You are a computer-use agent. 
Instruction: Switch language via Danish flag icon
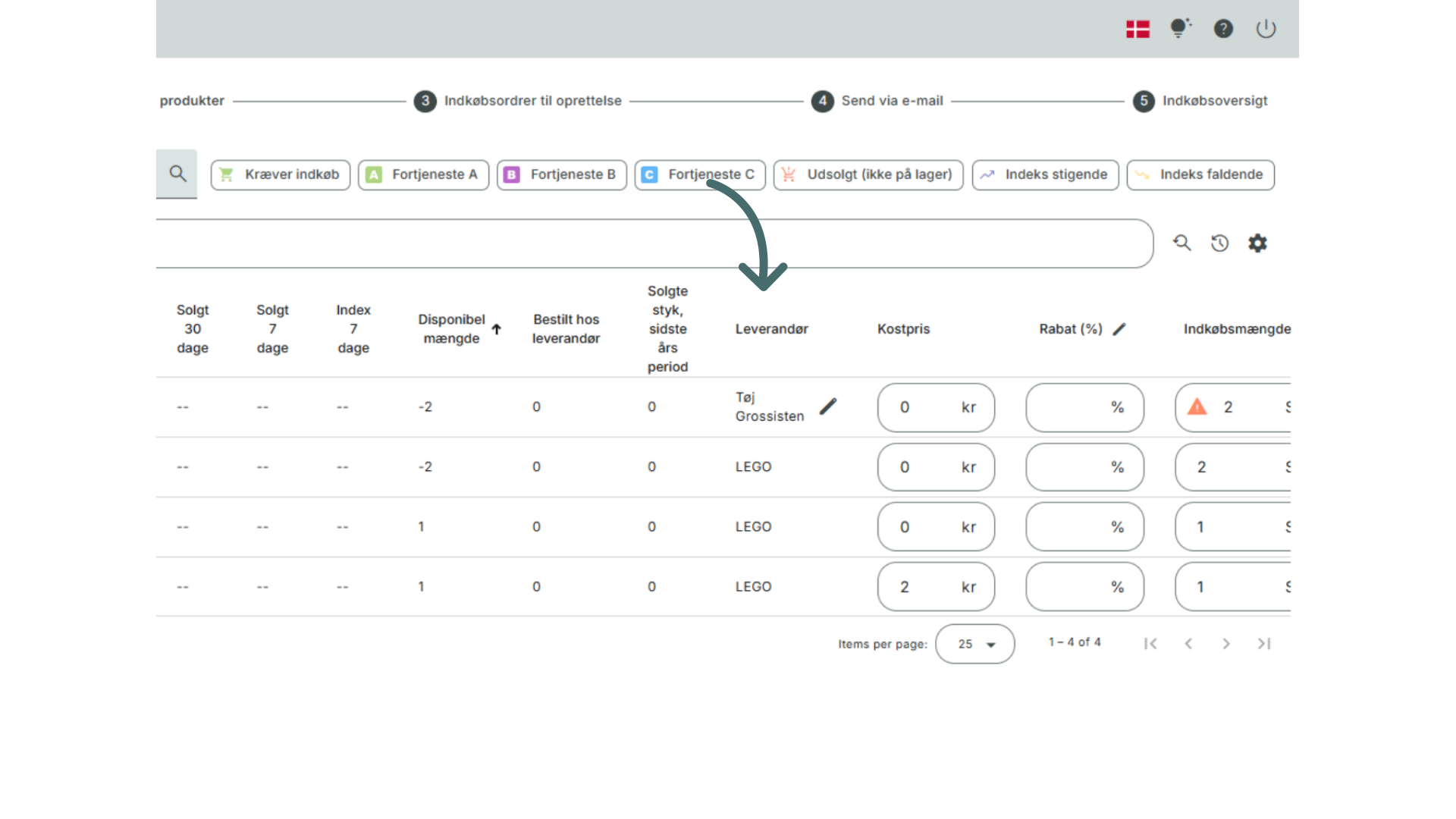click(1137, 29)
